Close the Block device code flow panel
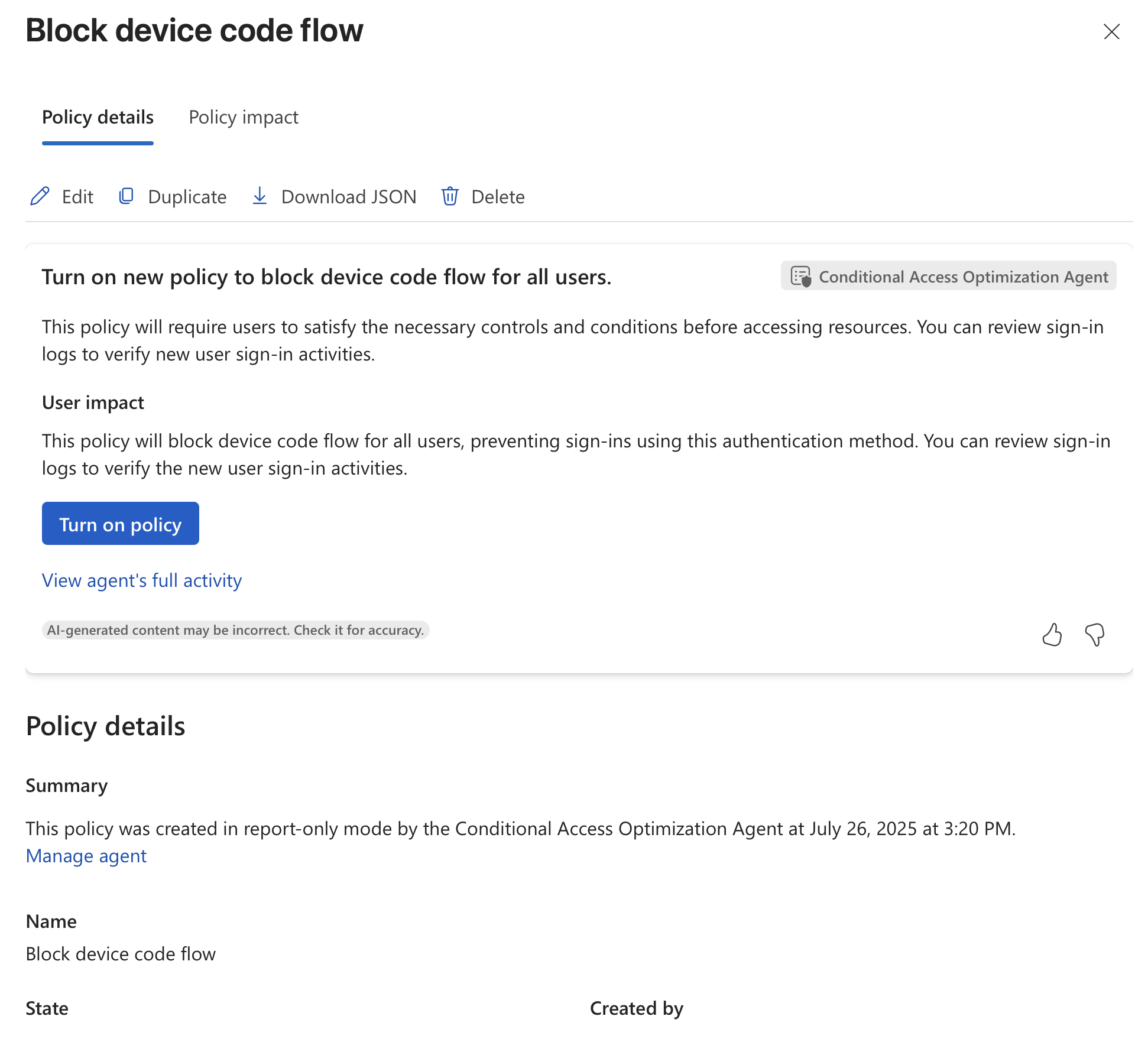 click(x=1111, y=31)
